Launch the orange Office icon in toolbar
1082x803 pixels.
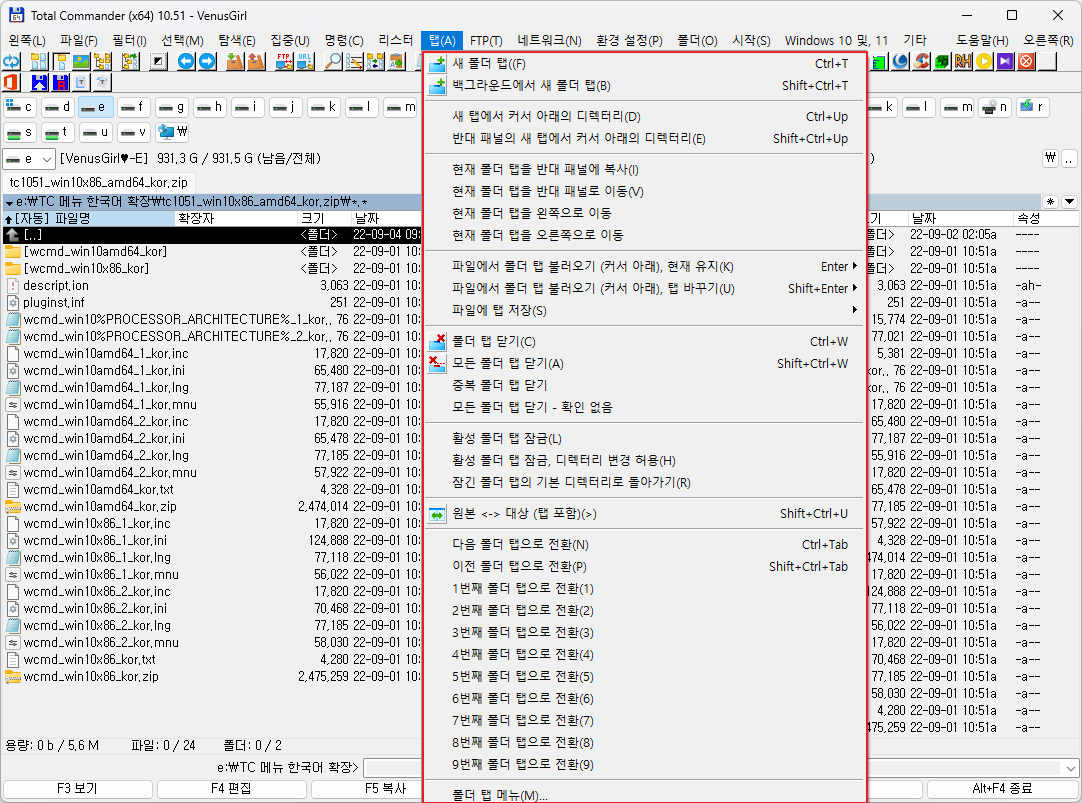pyautogui.click(x=12, y=83)
